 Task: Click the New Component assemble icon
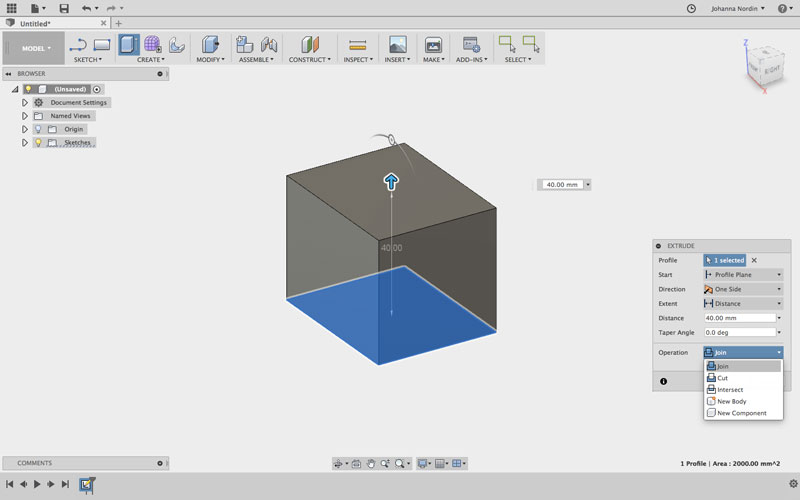point(244,45)
